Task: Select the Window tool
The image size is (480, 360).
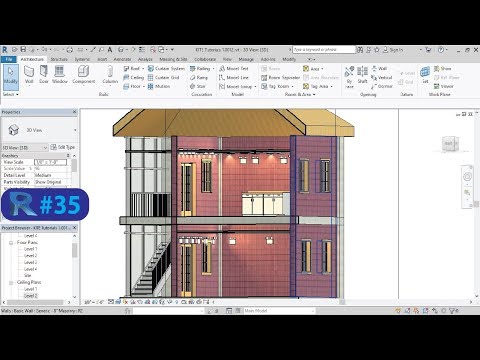Action: (x=60, y=75)
